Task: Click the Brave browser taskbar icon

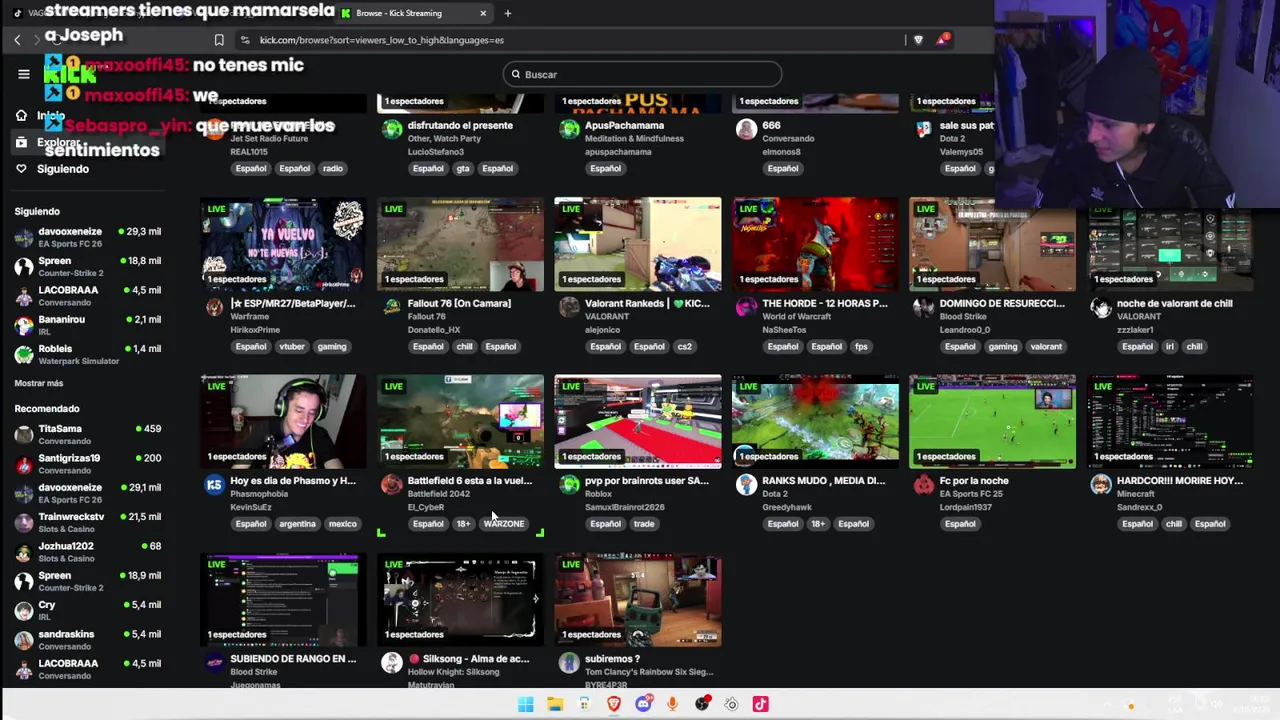Action: 614,704
